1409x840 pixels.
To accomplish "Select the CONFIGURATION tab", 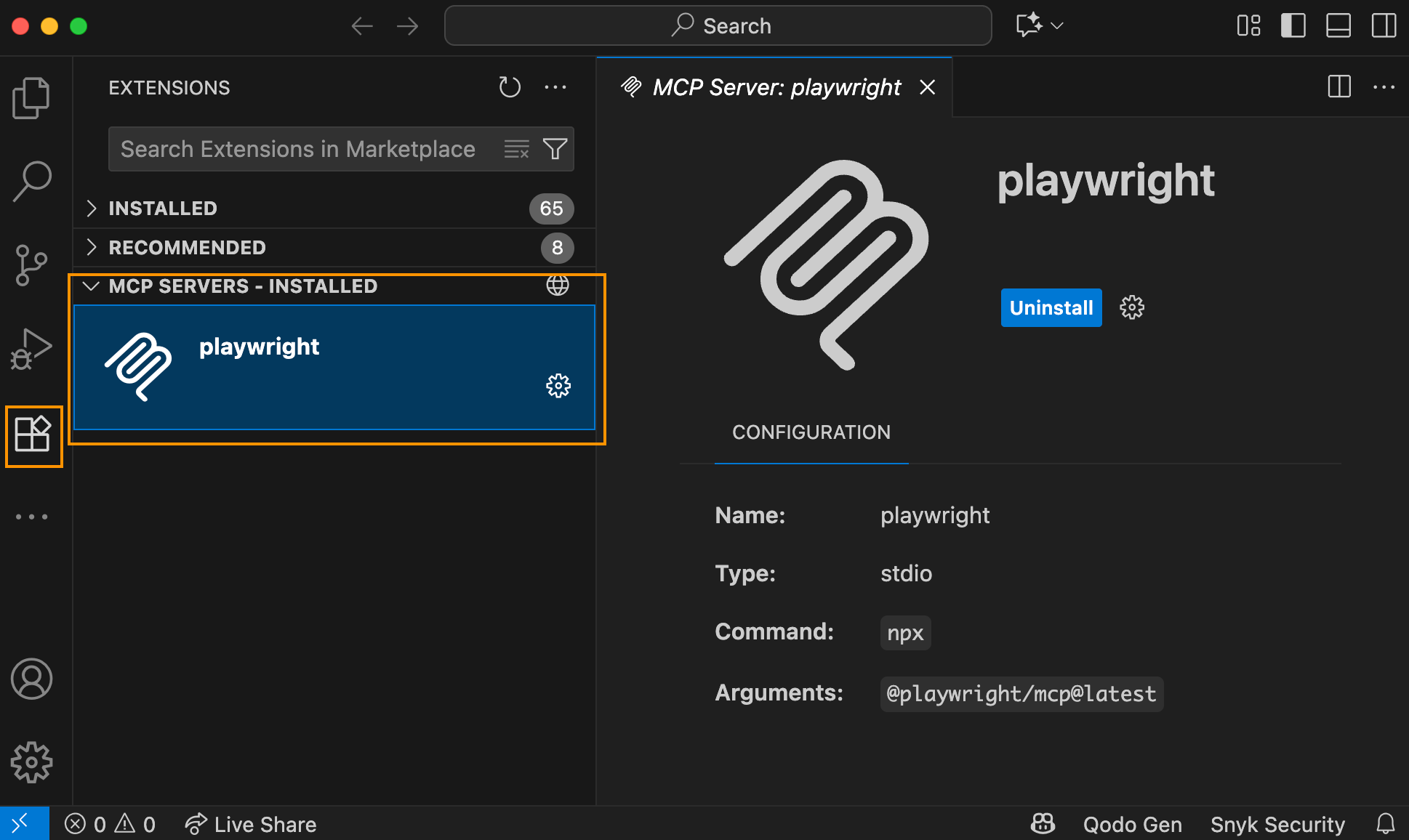I will pyautogui.click(x=811, y=432).
